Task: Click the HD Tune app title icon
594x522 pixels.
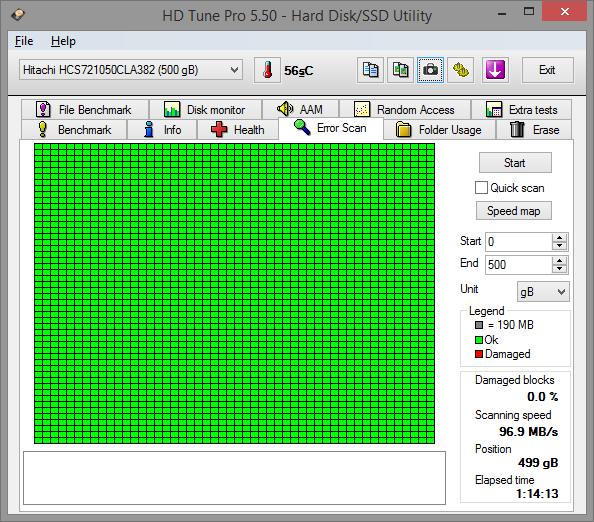Action: pyautogui.click(x=17, y=15)
